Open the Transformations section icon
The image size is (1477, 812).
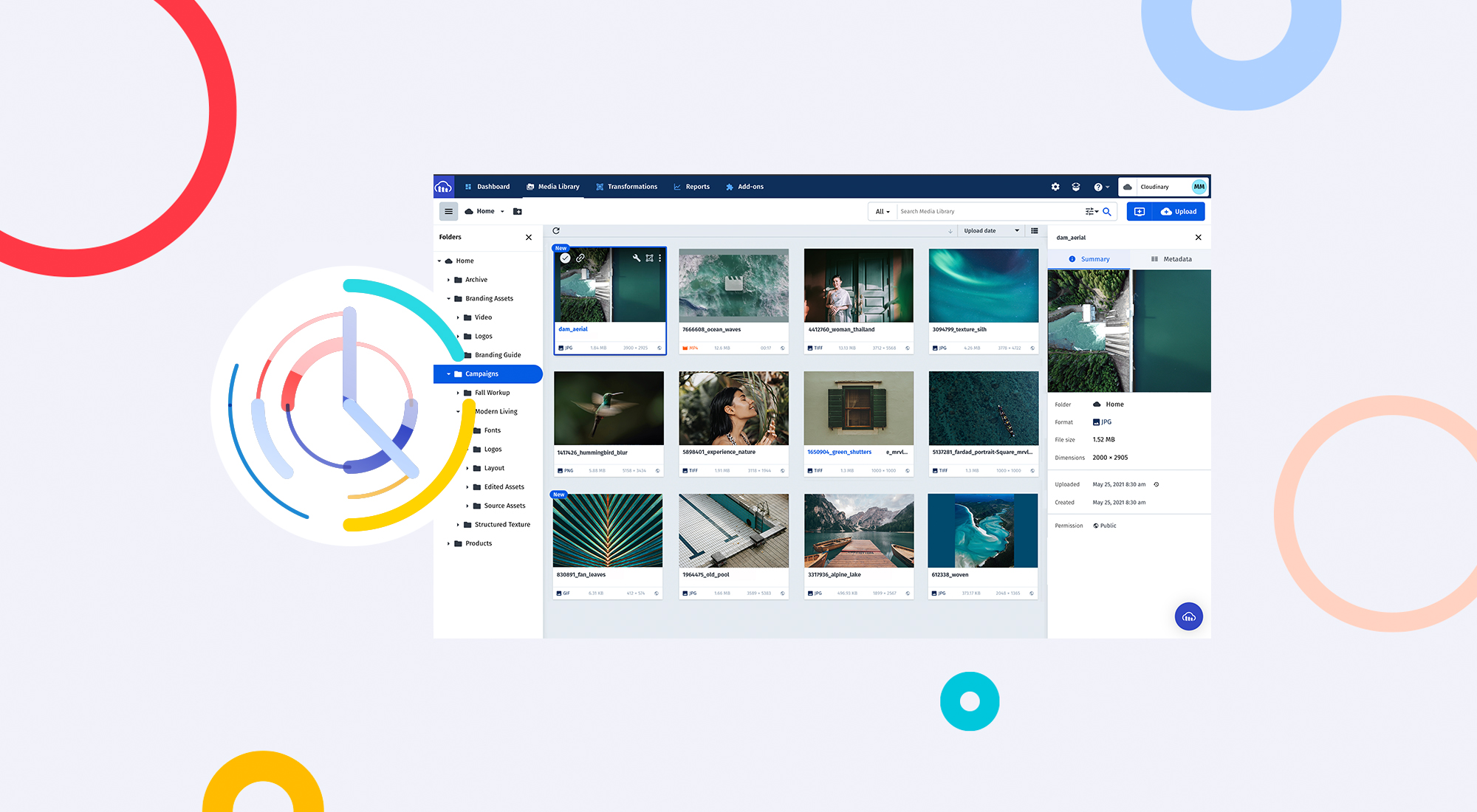pyautogui.click(x=600, y=187)
